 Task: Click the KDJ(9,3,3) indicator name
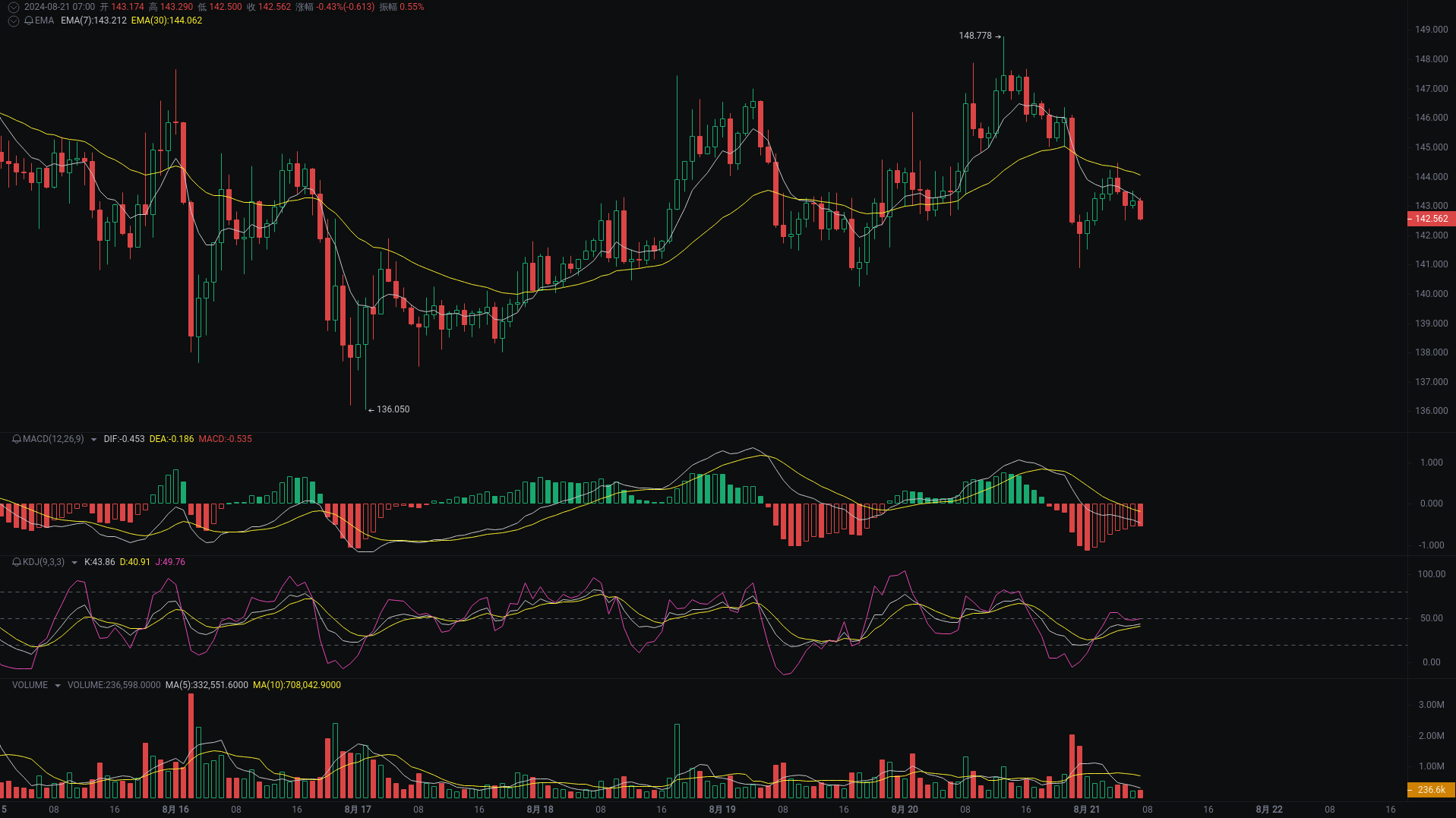click(41, 562)
